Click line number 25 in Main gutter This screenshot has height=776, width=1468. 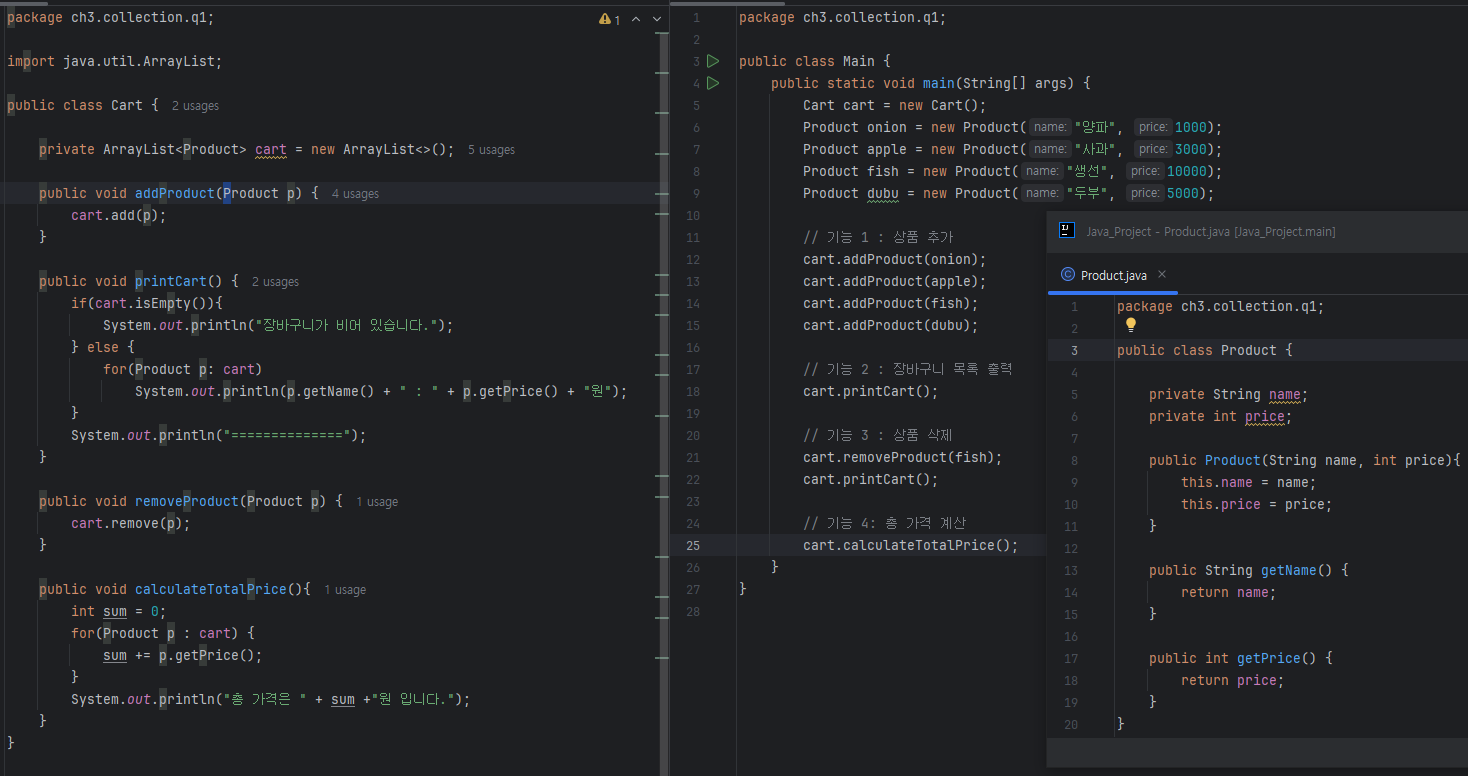pyautogui.click(x=694, y=545)
